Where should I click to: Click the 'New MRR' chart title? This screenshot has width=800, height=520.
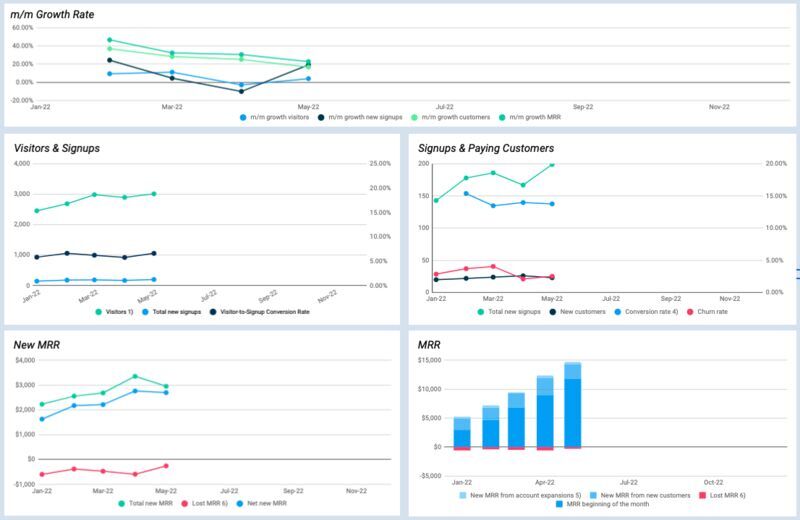click(36, 345)
